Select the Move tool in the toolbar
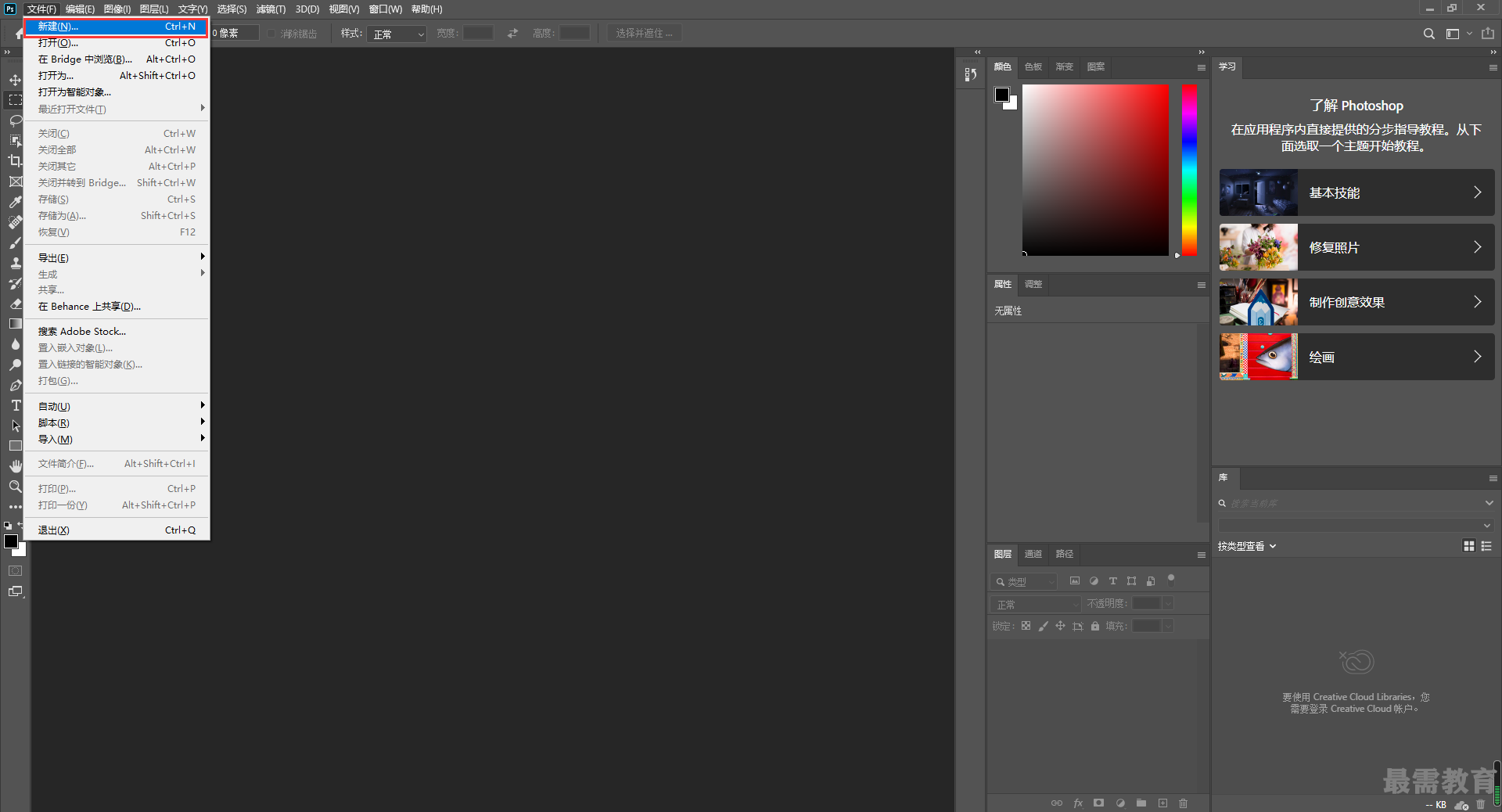Screen dimensions: 1502x812 coord(15,80)
